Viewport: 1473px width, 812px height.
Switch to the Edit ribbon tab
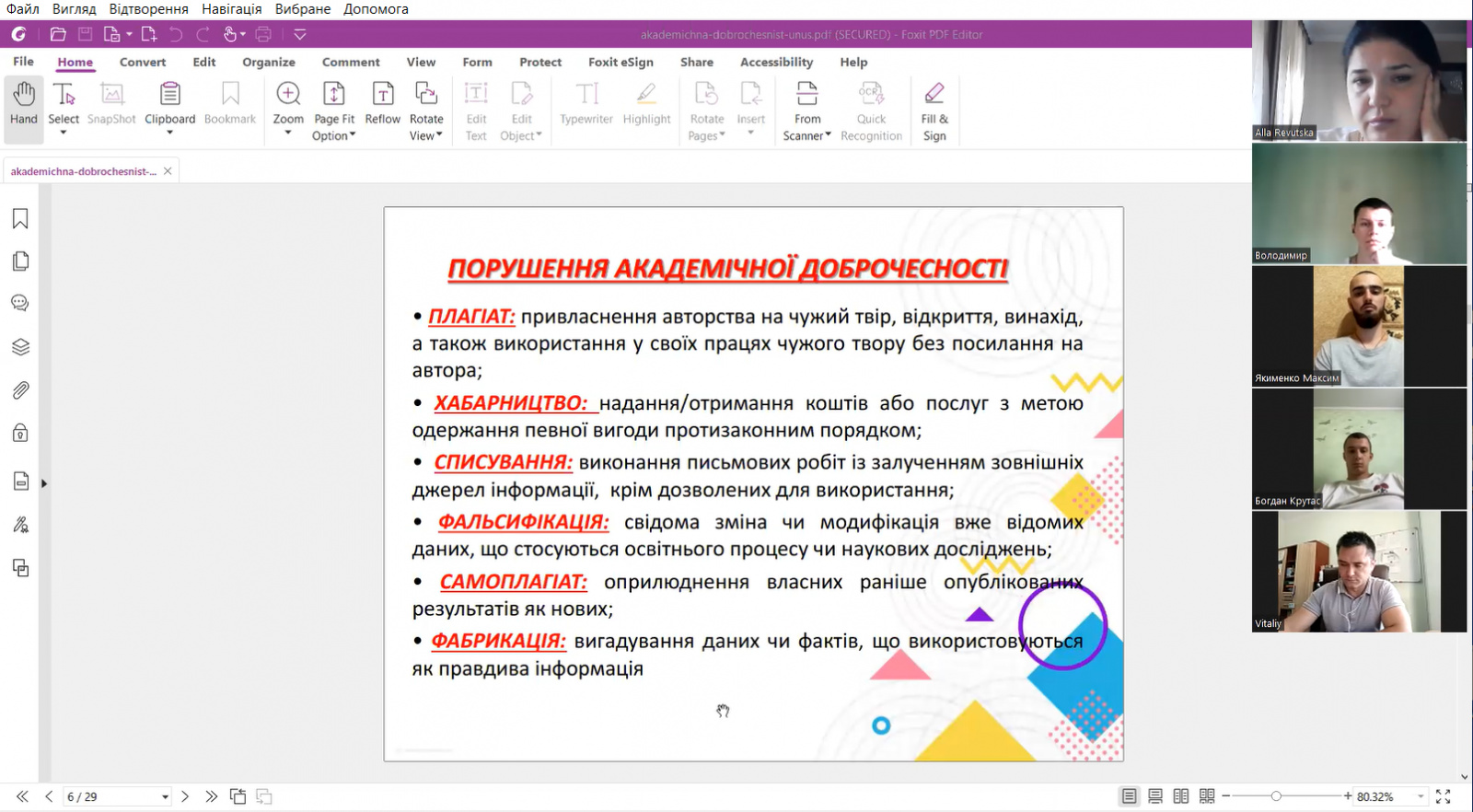(x=204, y=62)
